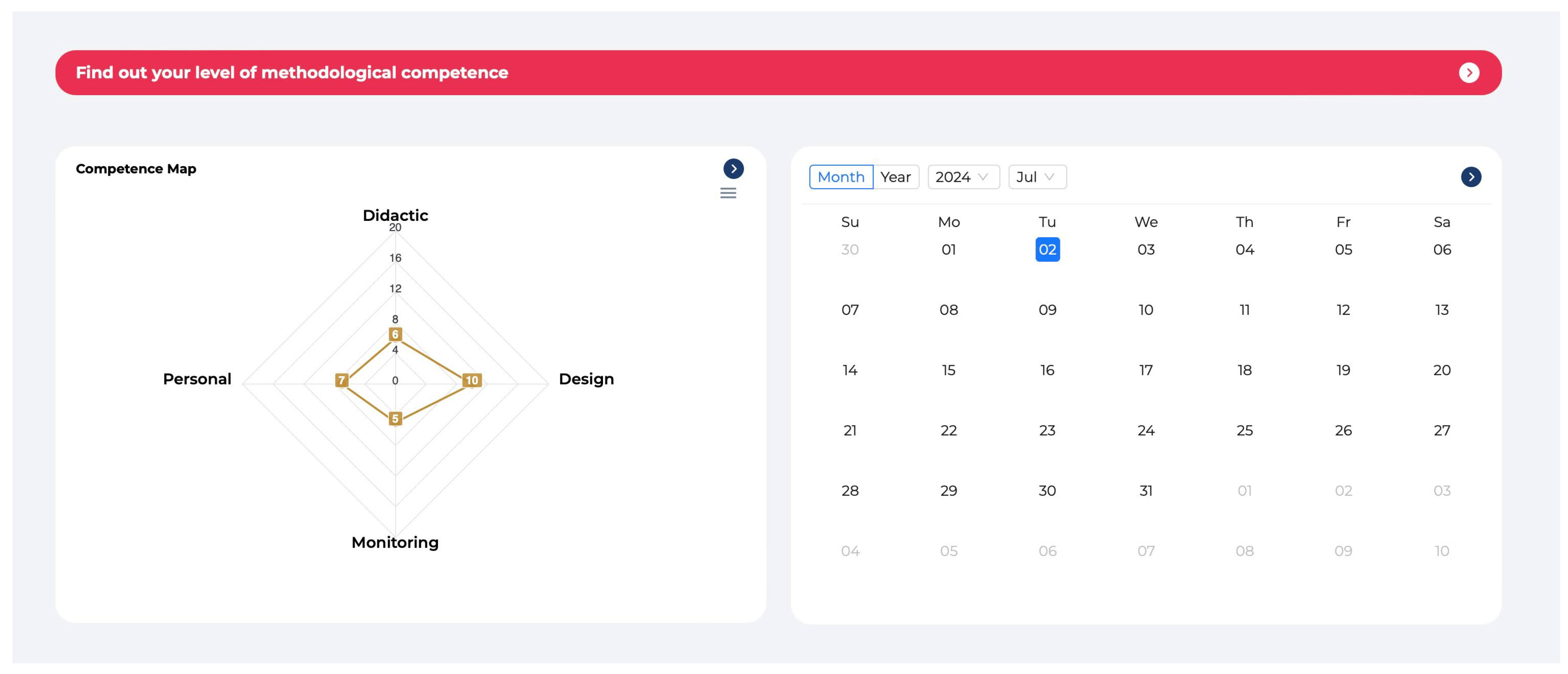Open the Competence Map arrow button
The width and height of the screenshot is (1568, 674).
[x=733, y=168]
